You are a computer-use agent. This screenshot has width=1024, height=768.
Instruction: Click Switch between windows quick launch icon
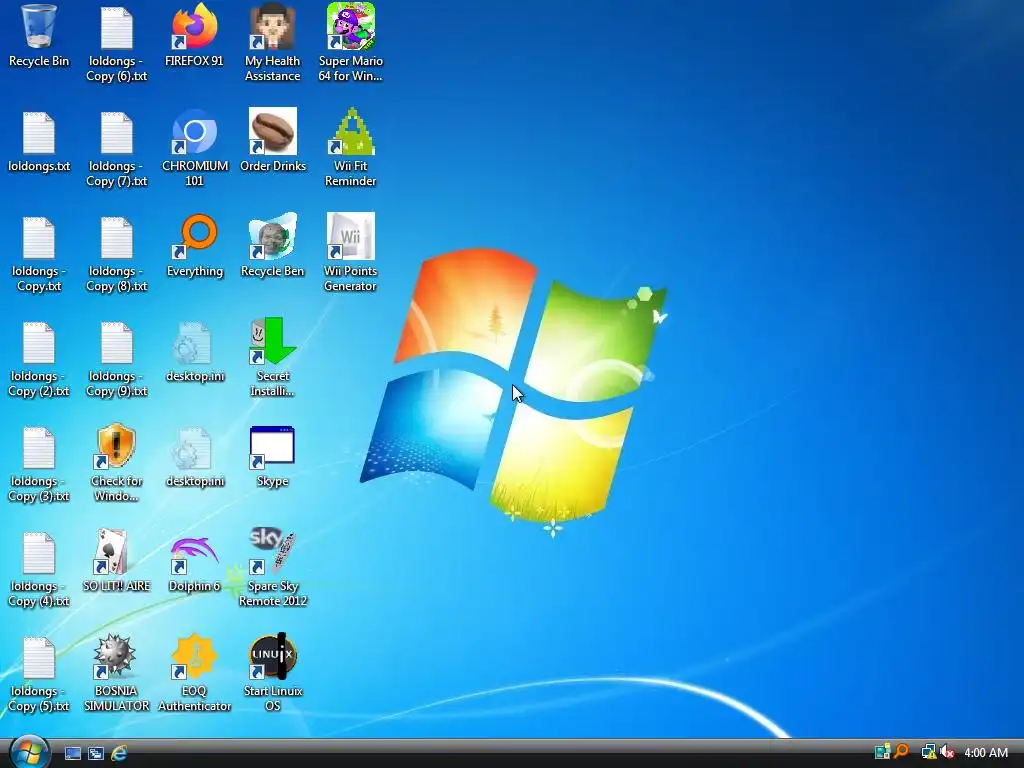[96, 753]
